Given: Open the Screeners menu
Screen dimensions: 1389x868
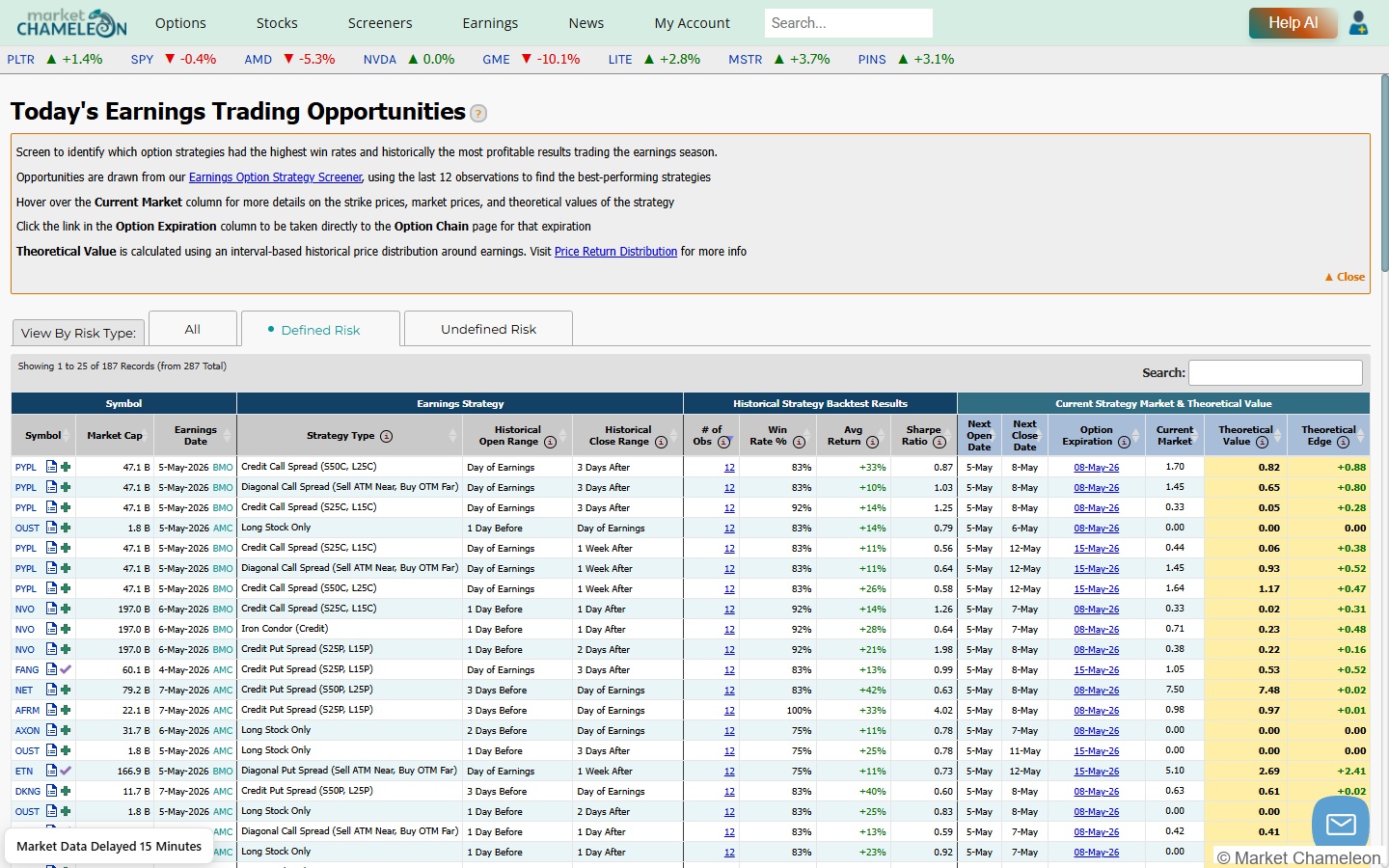Looking at the screenshot, I should (380, 23).
